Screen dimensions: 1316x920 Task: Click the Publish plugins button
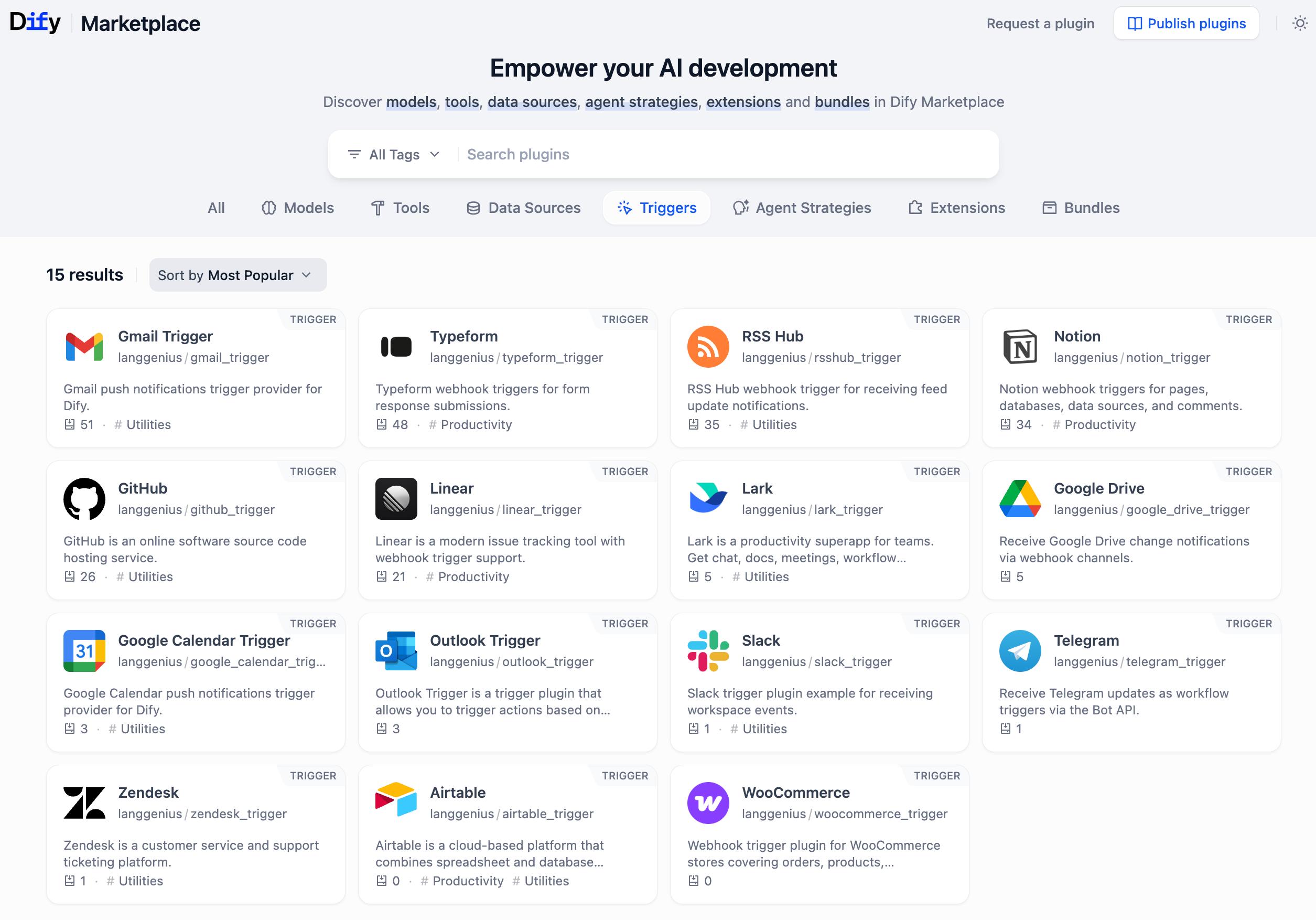(x=1186, y=24)
